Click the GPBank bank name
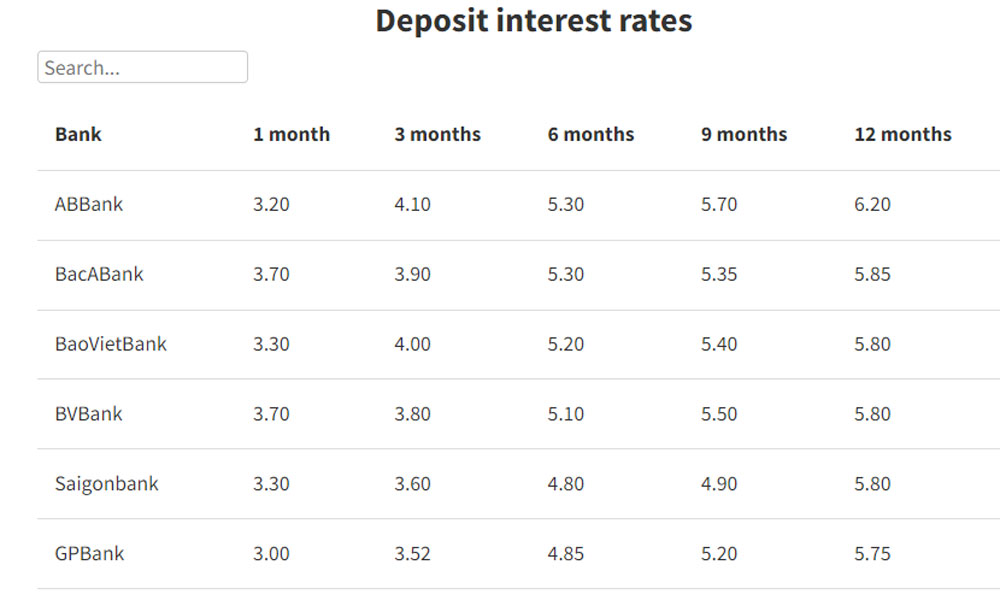This screenshot has height=600, width=1000. tap(89, 553)
